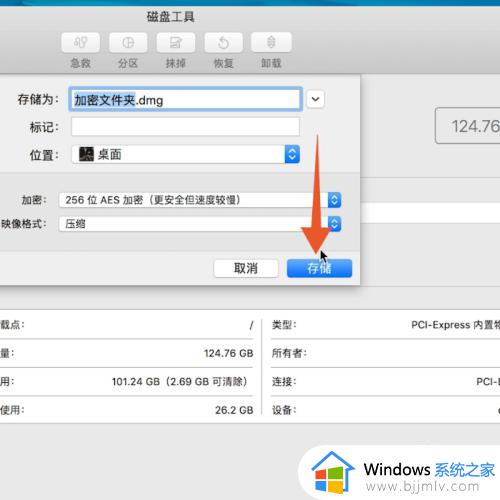Click the 存储 save button
The width and height of the screenshot is (500, 500).
(x=319, y=268)
